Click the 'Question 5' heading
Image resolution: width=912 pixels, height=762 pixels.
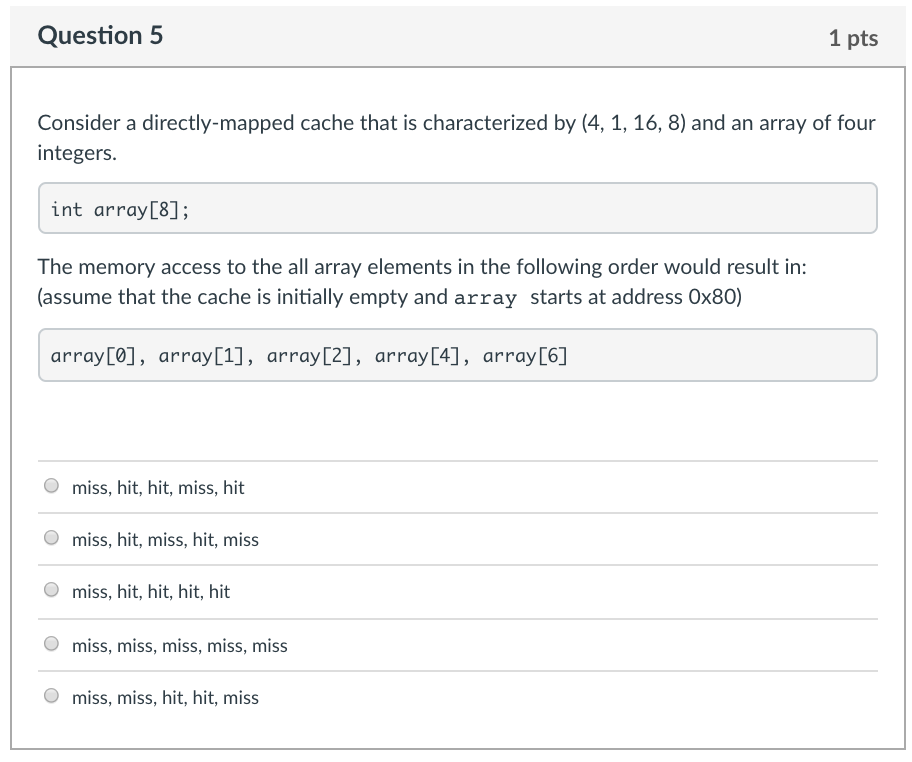[x=100, y=35]
